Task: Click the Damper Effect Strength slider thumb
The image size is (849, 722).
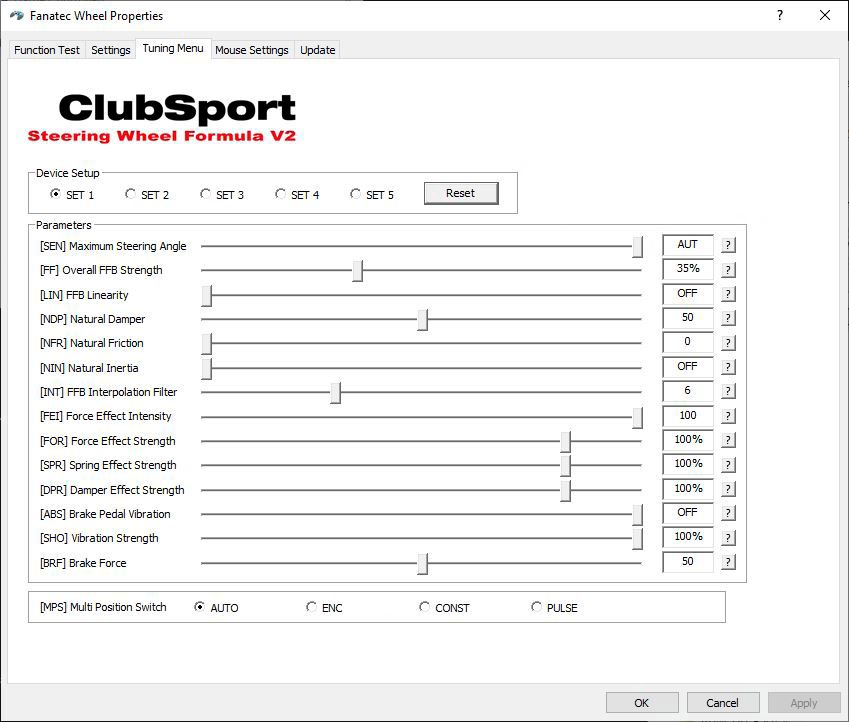Action: (x=565, y=490)
